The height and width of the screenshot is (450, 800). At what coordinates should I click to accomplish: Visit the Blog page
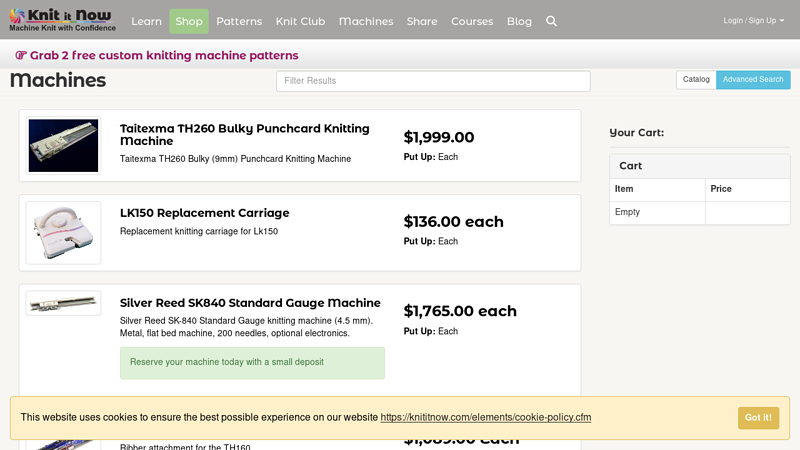(x=519, y=21)
